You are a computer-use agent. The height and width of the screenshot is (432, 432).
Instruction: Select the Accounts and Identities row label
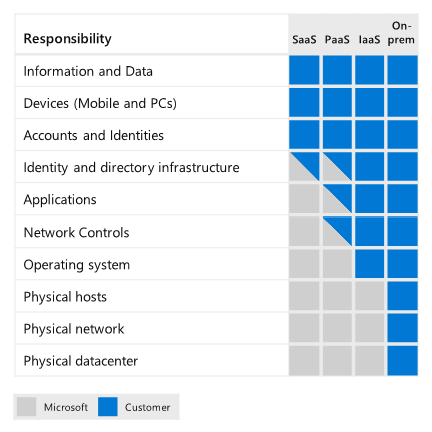(x=94, y=135)
